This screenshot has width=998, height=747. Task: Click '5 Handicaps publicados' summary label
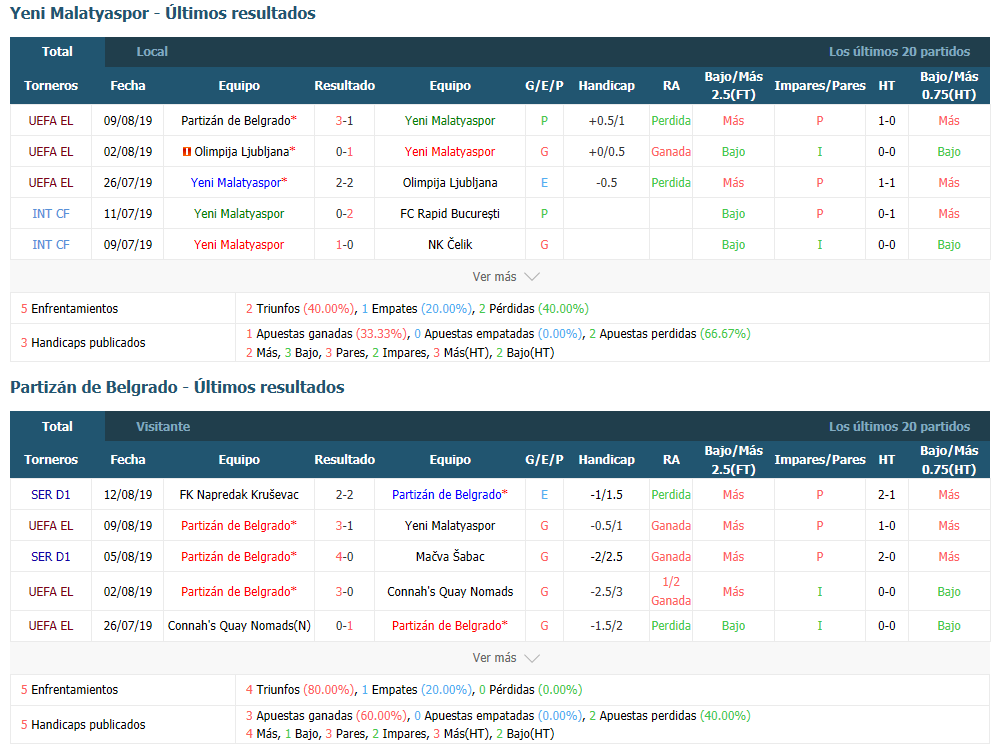point(83,724)
